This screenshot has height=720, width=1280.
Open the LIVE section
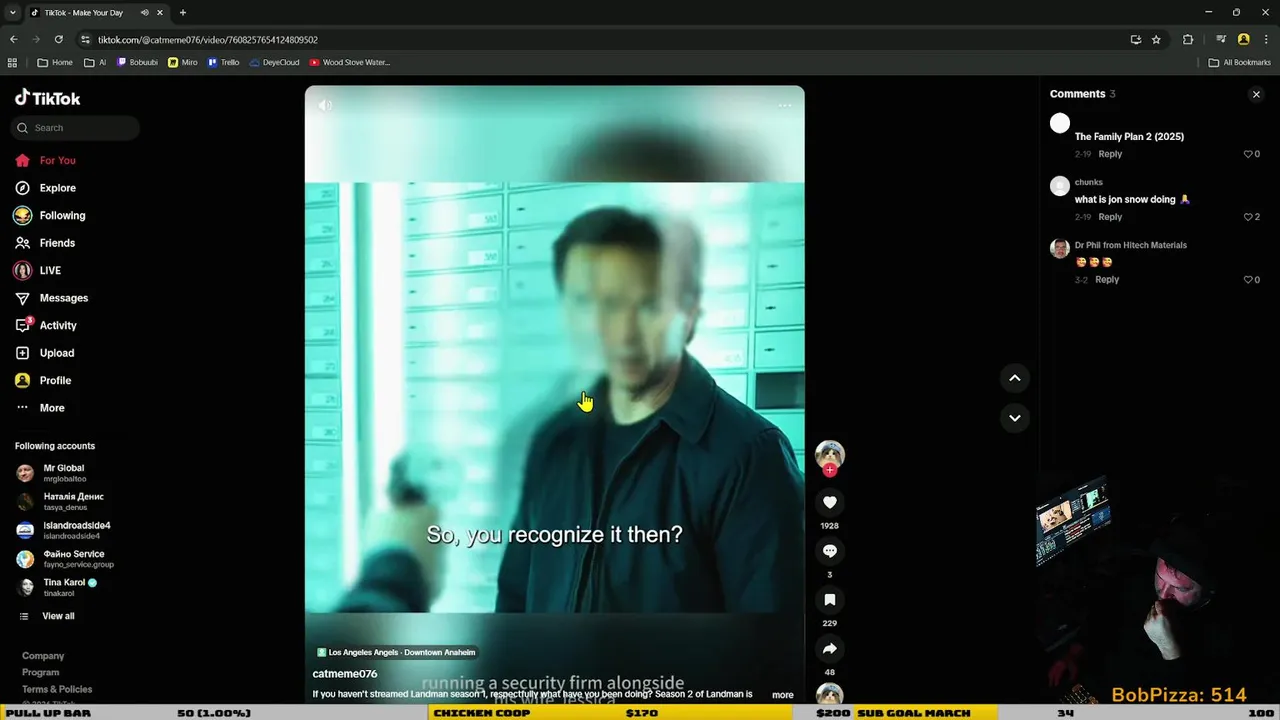click(38, 270)
